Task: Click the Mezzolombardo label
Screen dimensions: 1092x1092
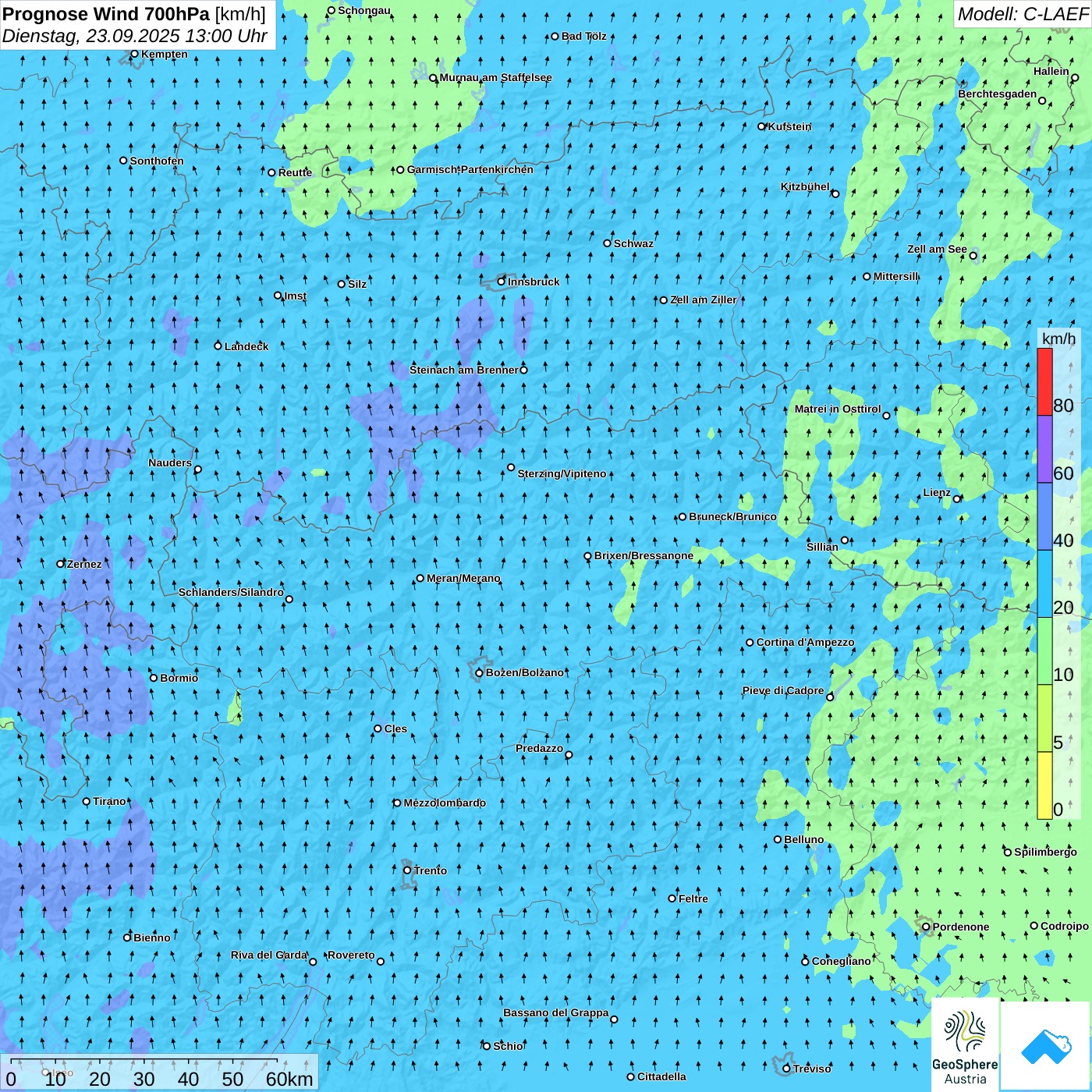Action: click(445, 803)
